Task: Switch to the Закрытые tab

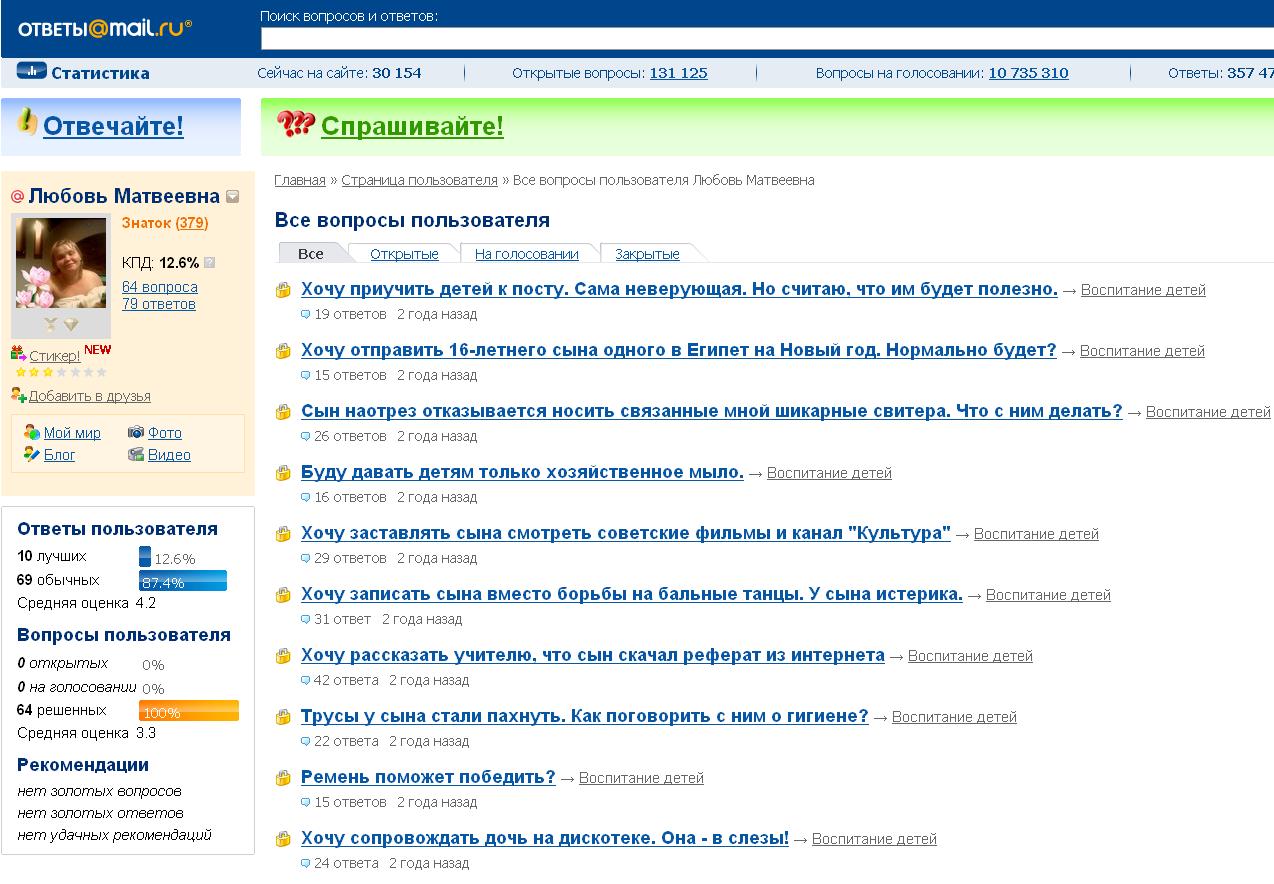Action: coord(647,254)
